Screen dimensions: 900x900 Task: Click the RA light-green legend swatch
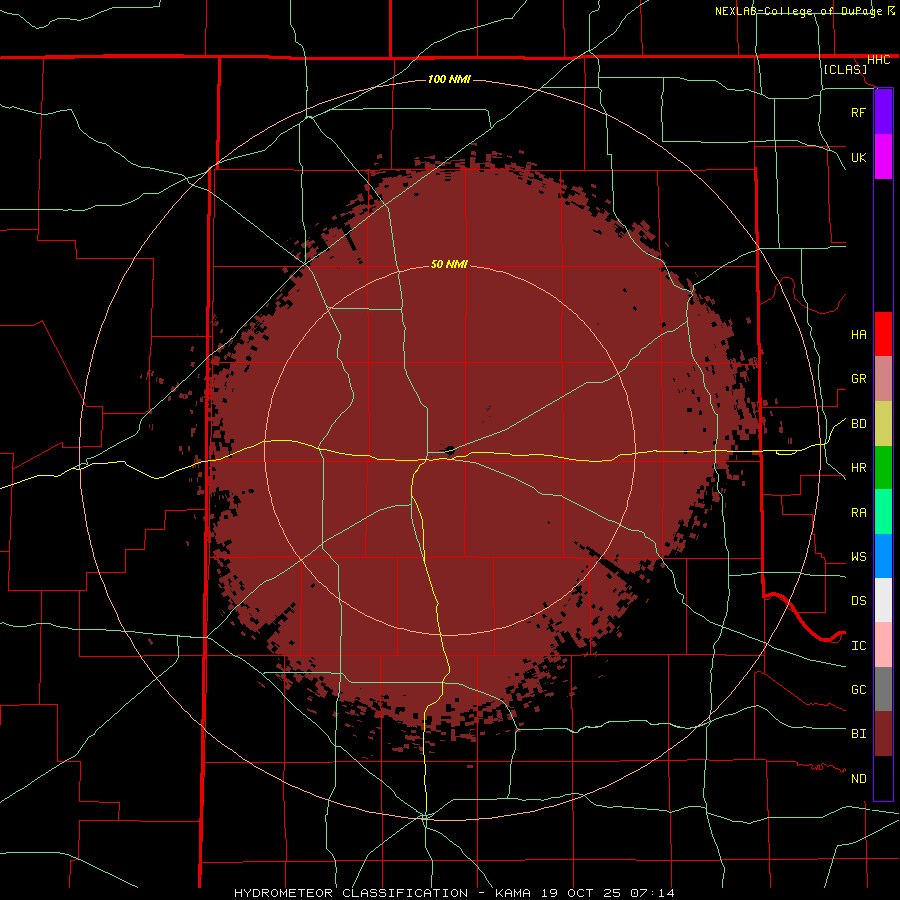(x=883, y=512)
